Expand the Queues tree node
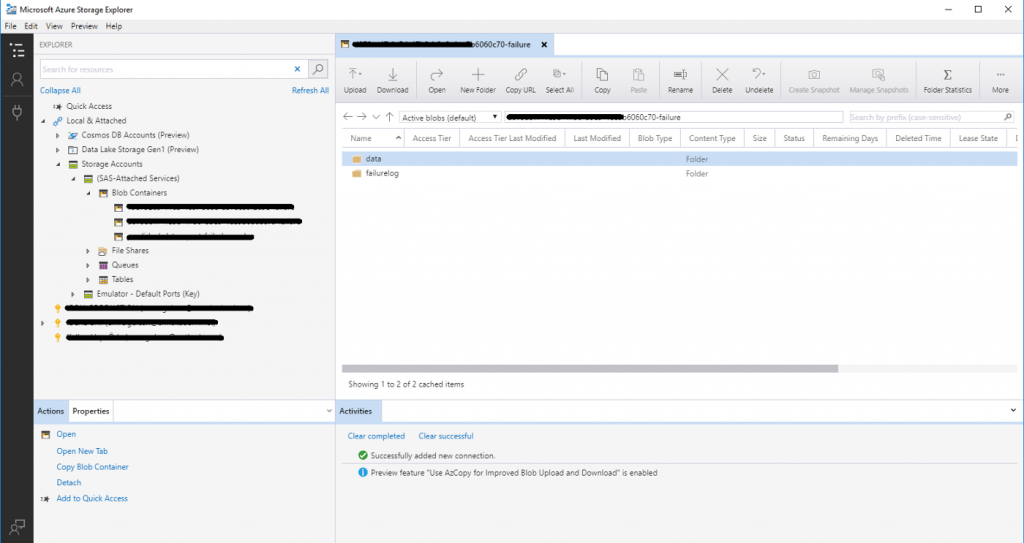 click(88, 265)
